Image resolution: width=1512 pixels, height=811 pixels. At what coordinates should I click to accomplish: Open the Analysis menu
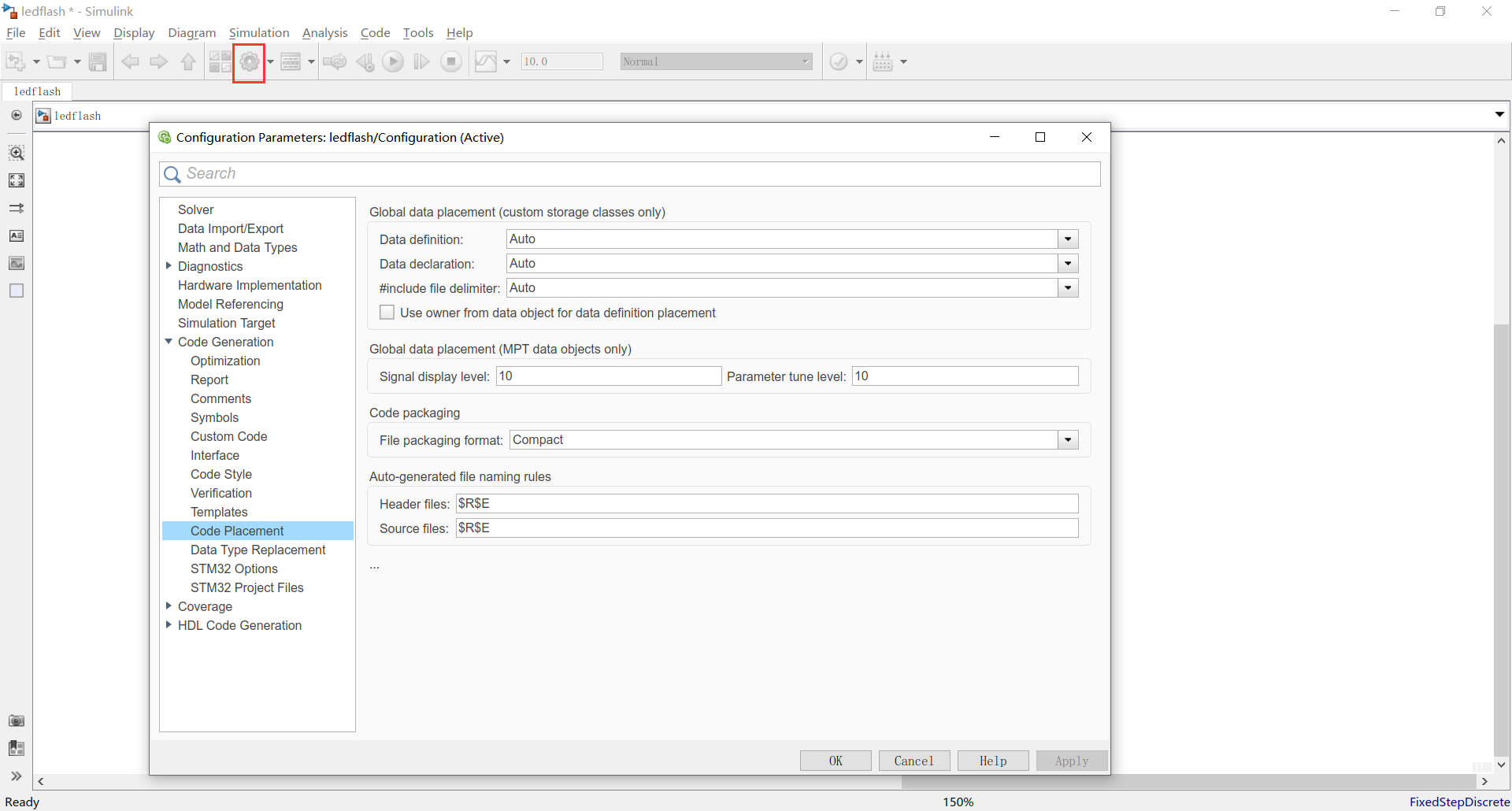tap(325, 33)
